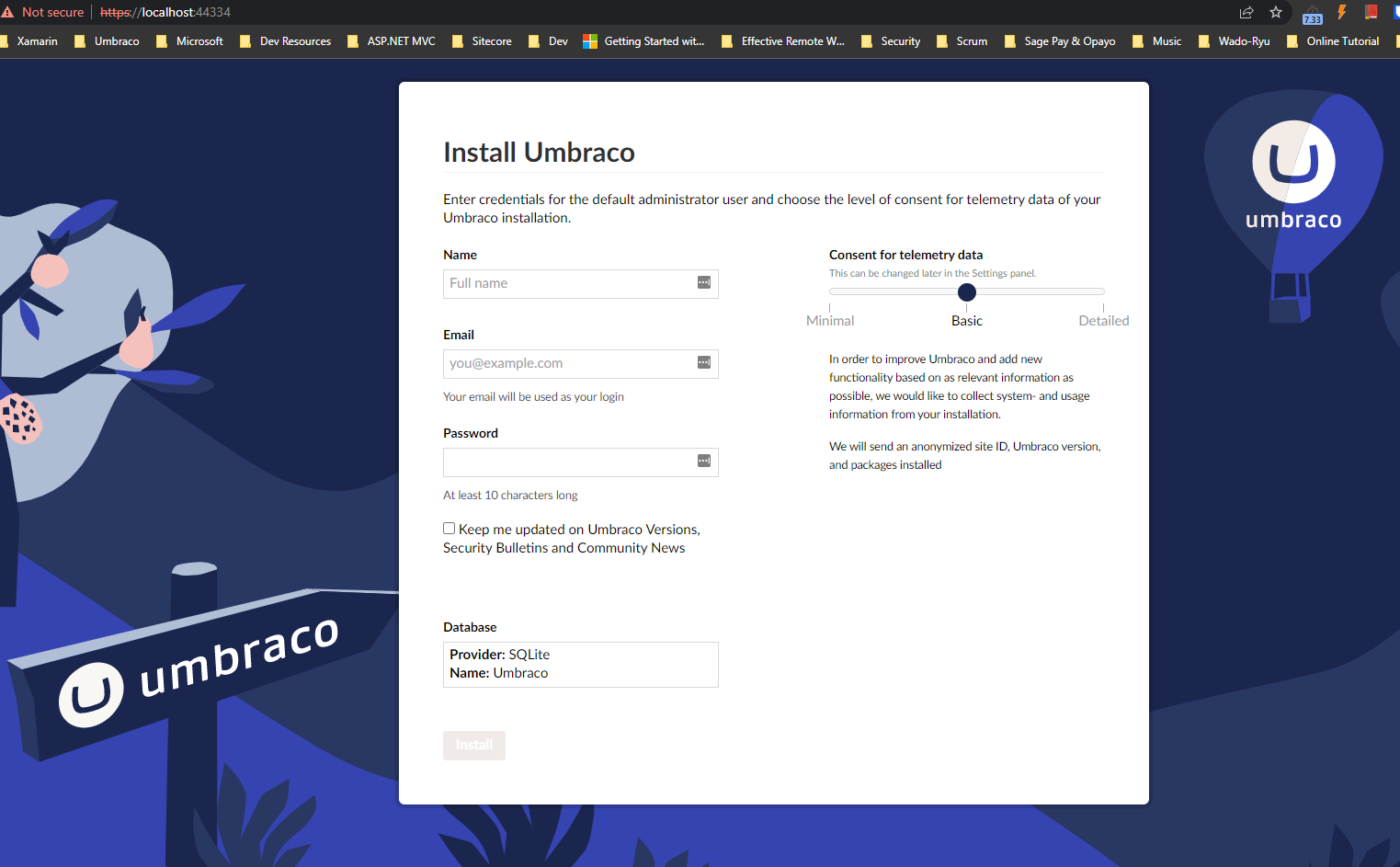The height and width of the screenshot is (867, 1400).
Task: Focus the Password input field
Action: coord(581,462)
